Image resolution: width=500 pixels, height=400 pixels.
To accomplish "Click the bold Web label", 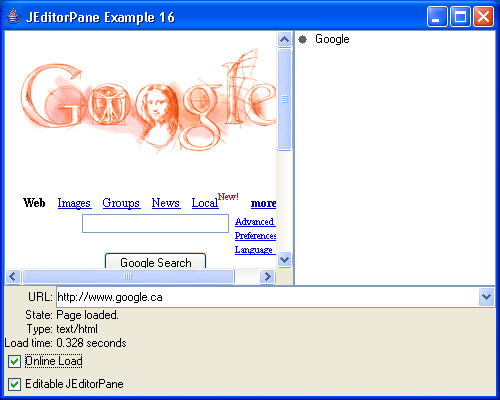I will coord(34,203).
